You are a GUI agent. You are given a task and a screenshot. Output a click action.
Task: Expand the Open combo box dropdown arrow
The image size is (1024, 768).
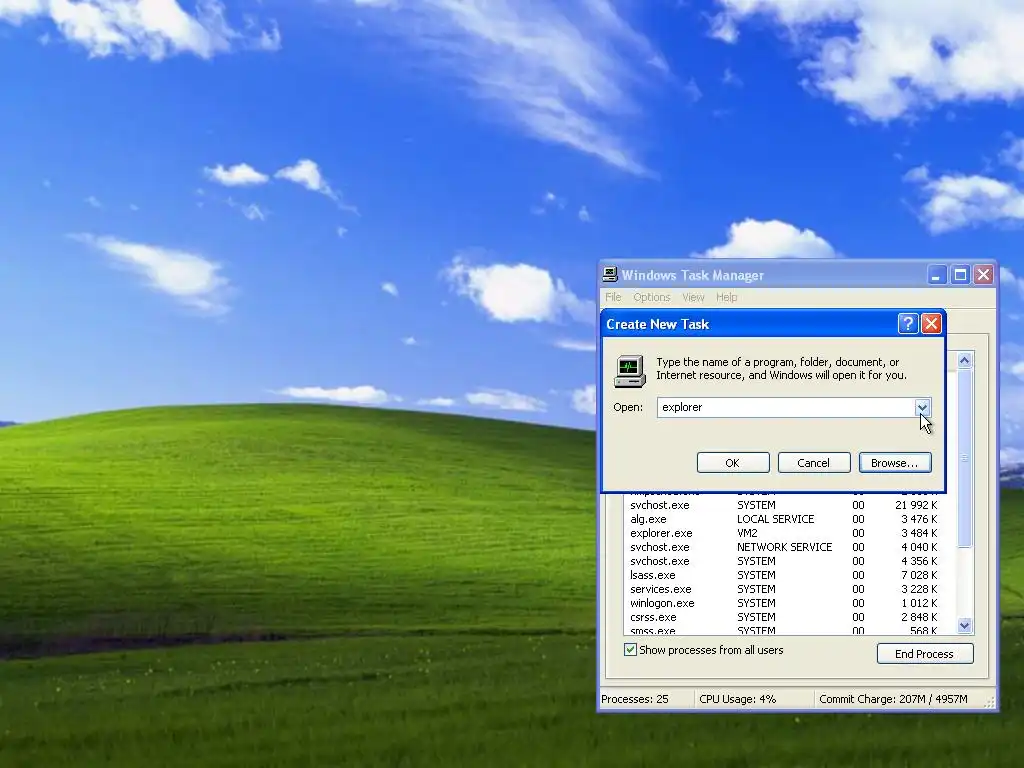[922, 407]
